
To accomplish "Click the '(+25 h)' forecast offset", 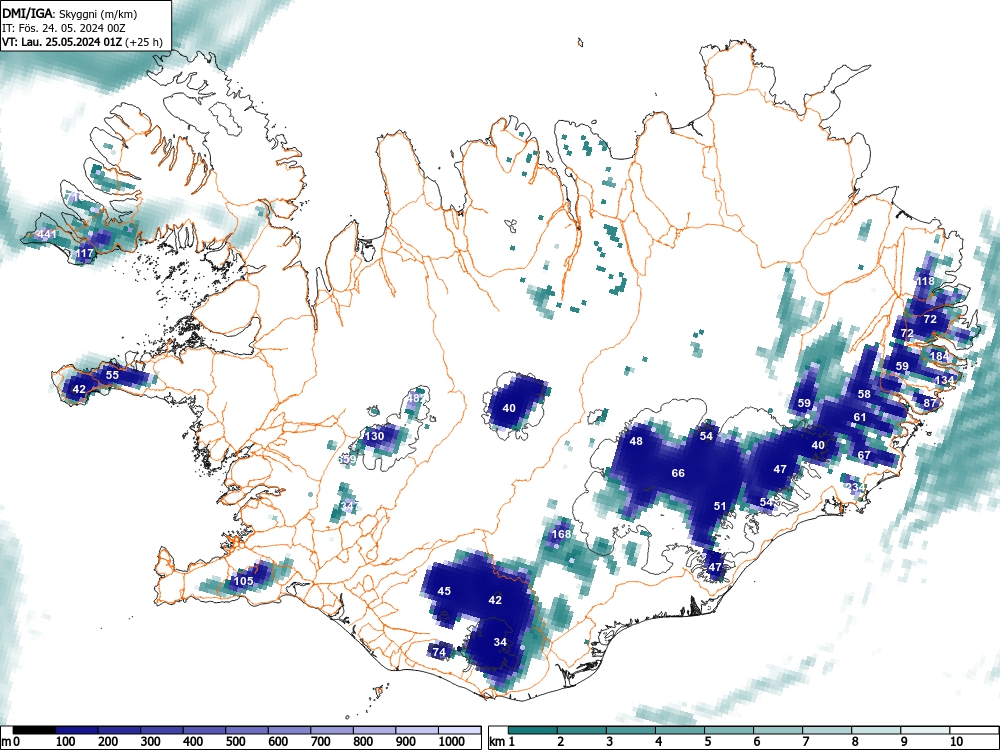I will [145, 42].
